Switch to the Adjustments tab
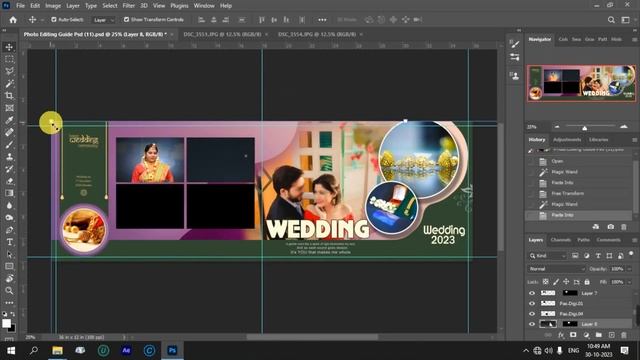 tap(567, 140)
